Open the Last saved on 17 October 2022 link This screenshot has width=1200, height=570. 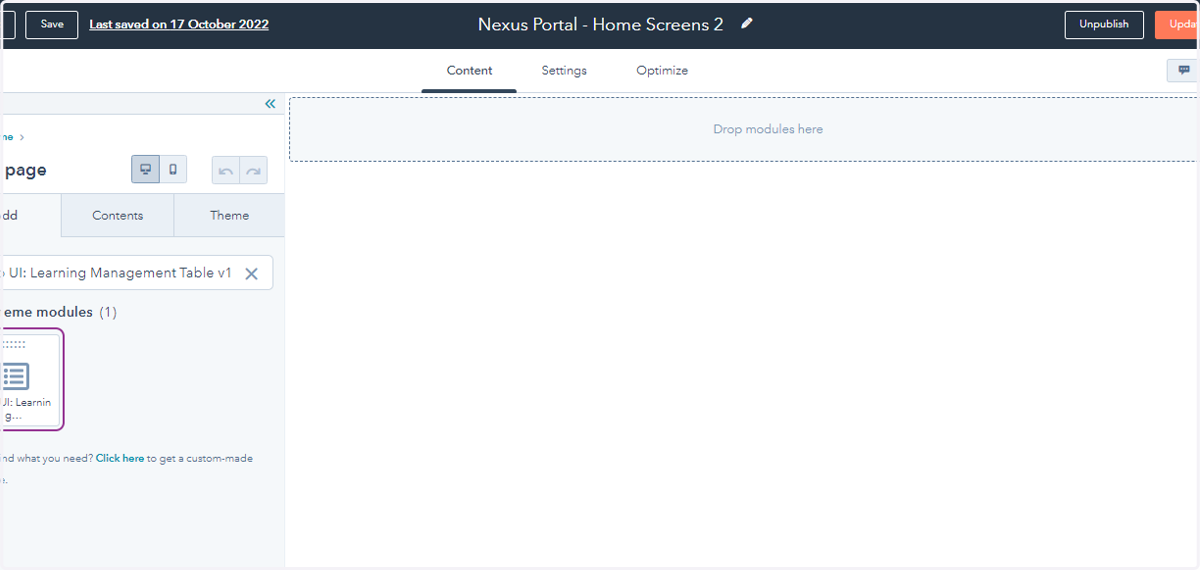coord(179,24)
